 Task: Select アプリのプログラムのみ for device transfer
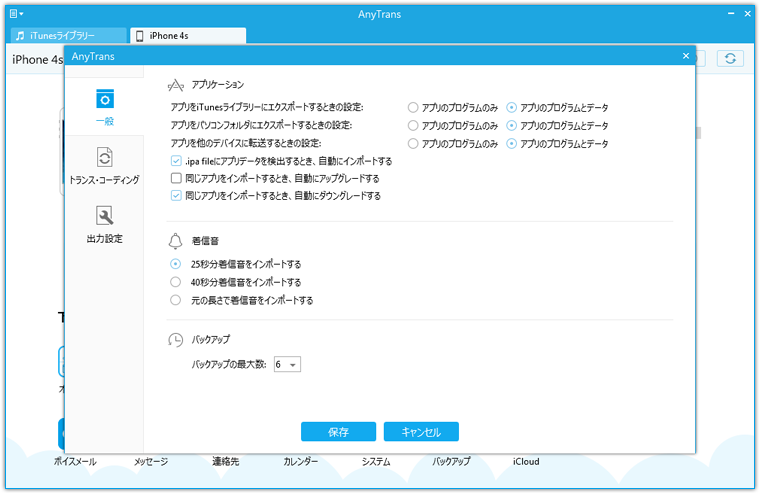tap(413, 143)
